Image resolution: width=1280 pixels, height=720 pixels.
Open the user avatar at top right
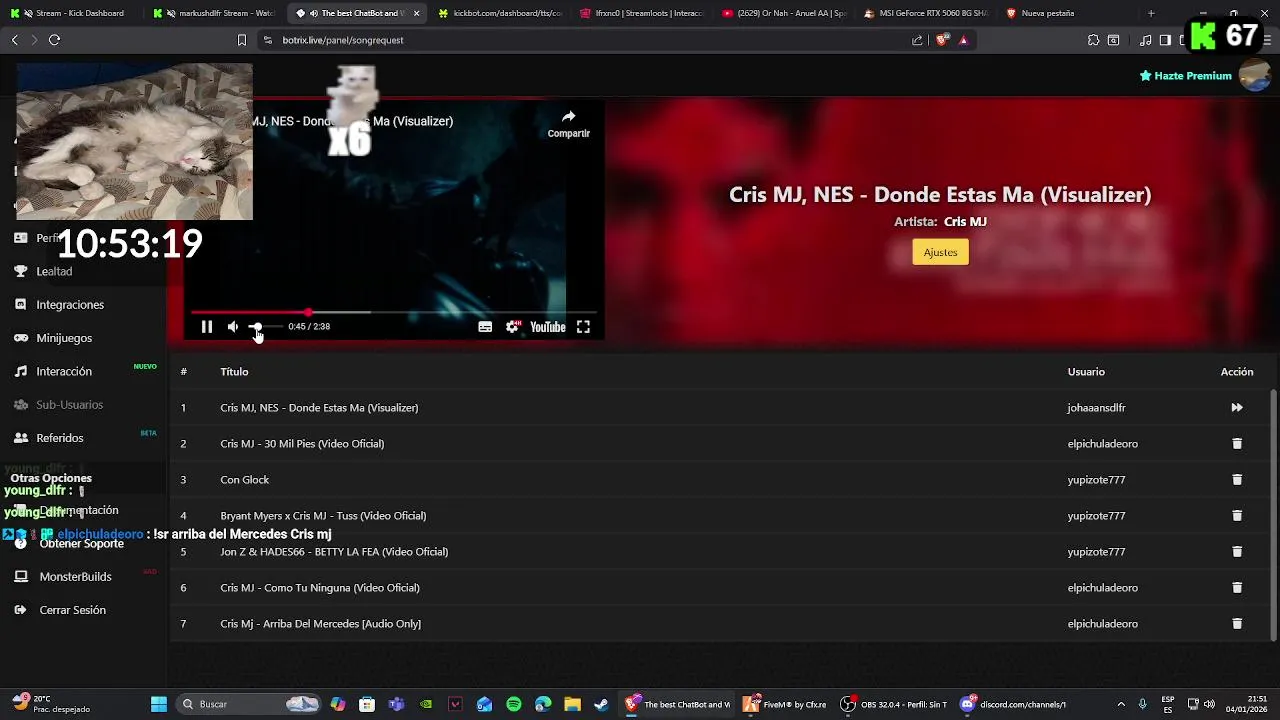[1255, 75]
